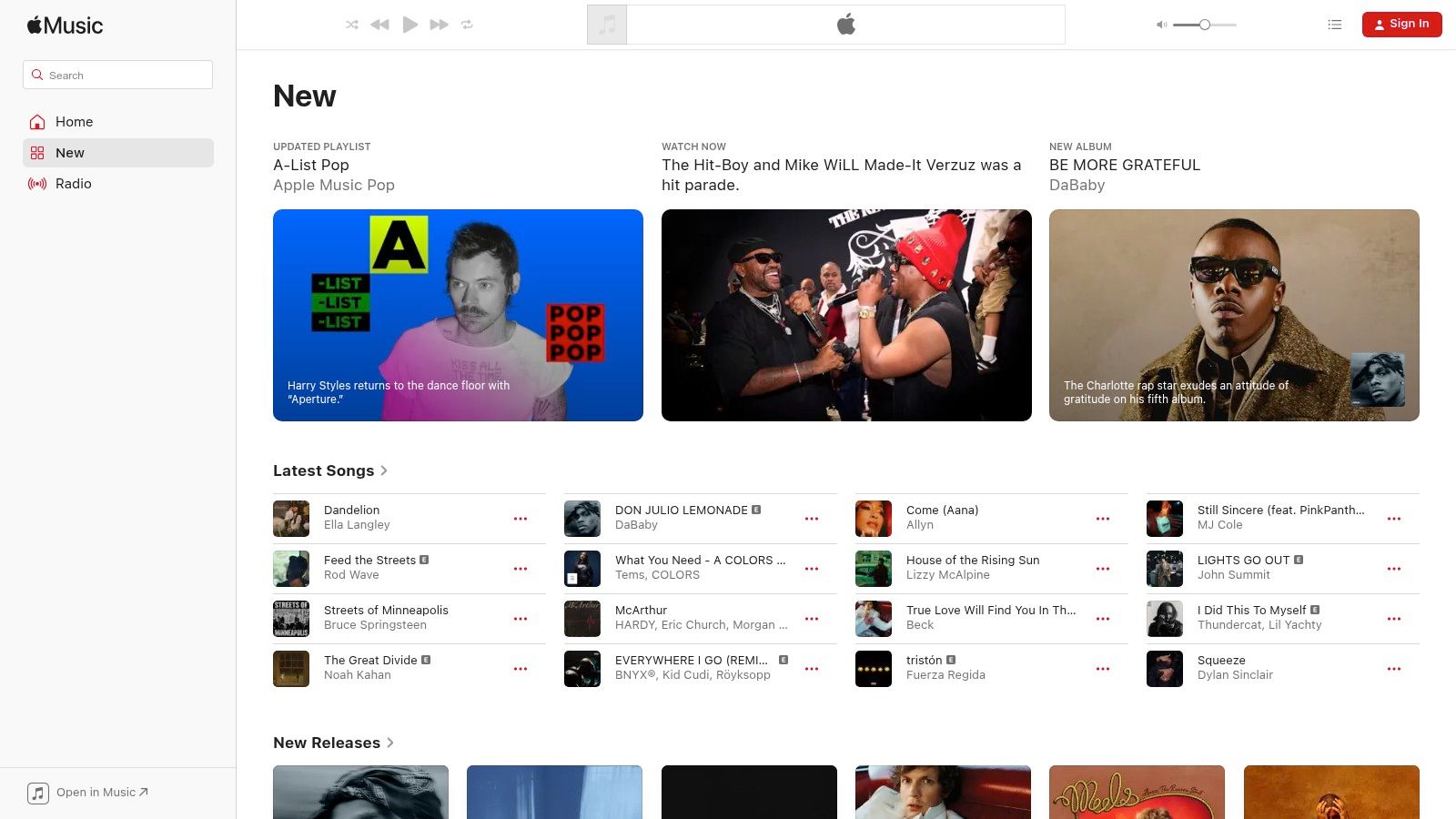Expand the Latest Songs section via its chevron
The width and height of the screenshot is (1456, 819).
[384, 470]
